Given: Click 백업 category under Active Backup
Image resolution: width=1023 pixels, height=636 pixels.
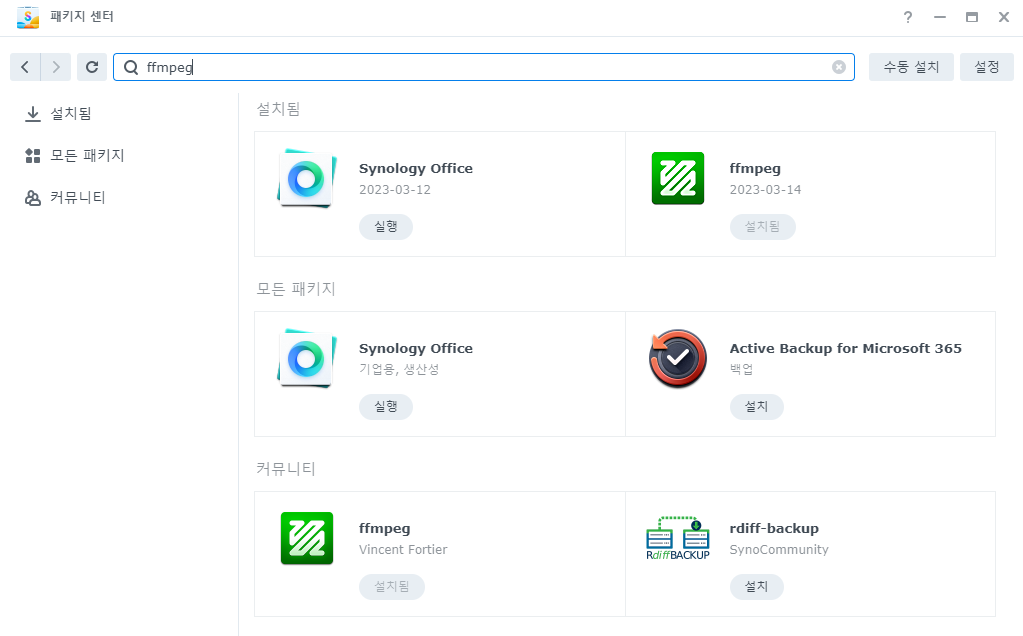Looking at the screenshot, I should coord(741,369).
